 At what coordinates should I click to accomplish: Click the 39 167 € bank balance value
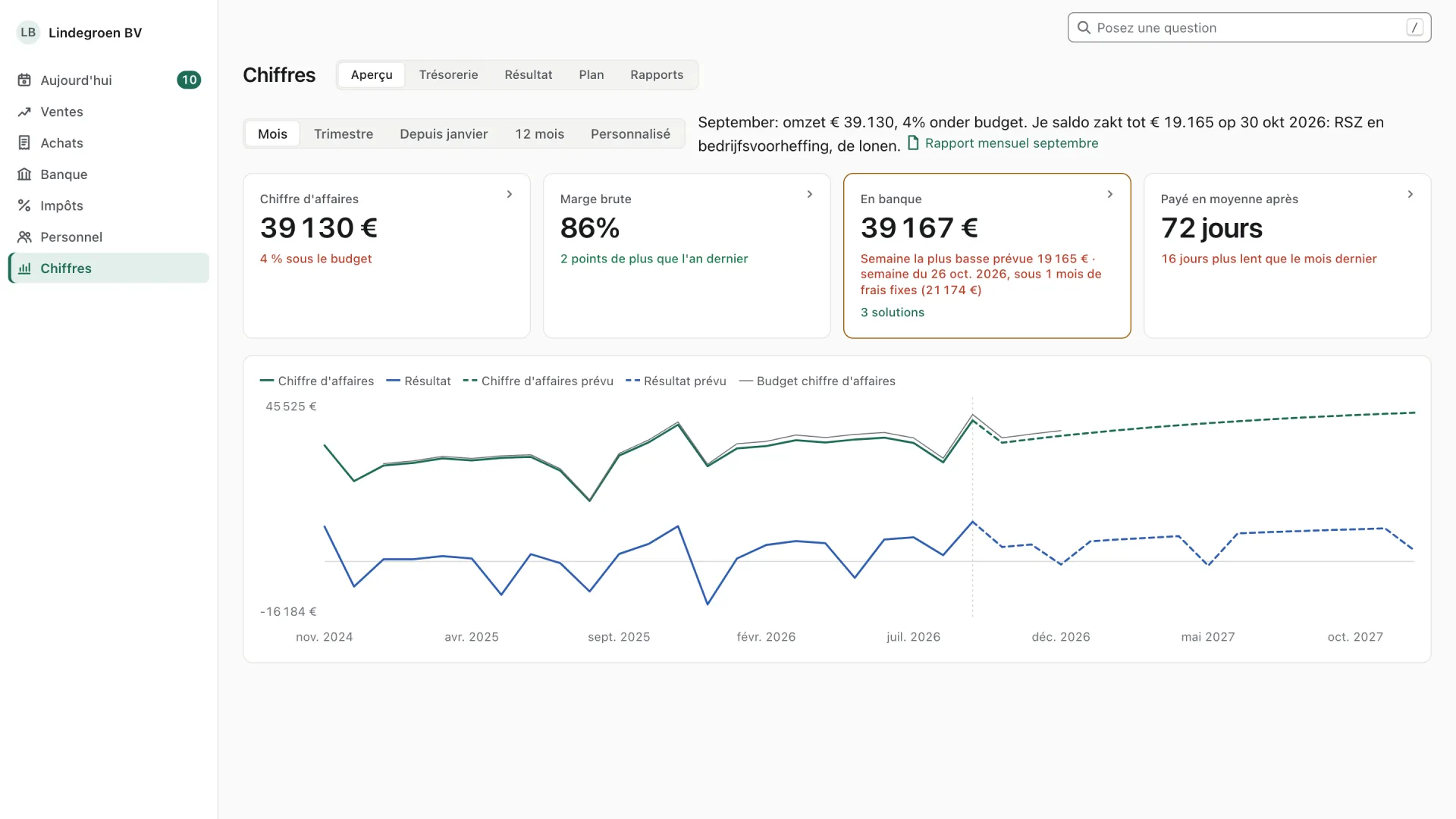(x=919, y=227)
